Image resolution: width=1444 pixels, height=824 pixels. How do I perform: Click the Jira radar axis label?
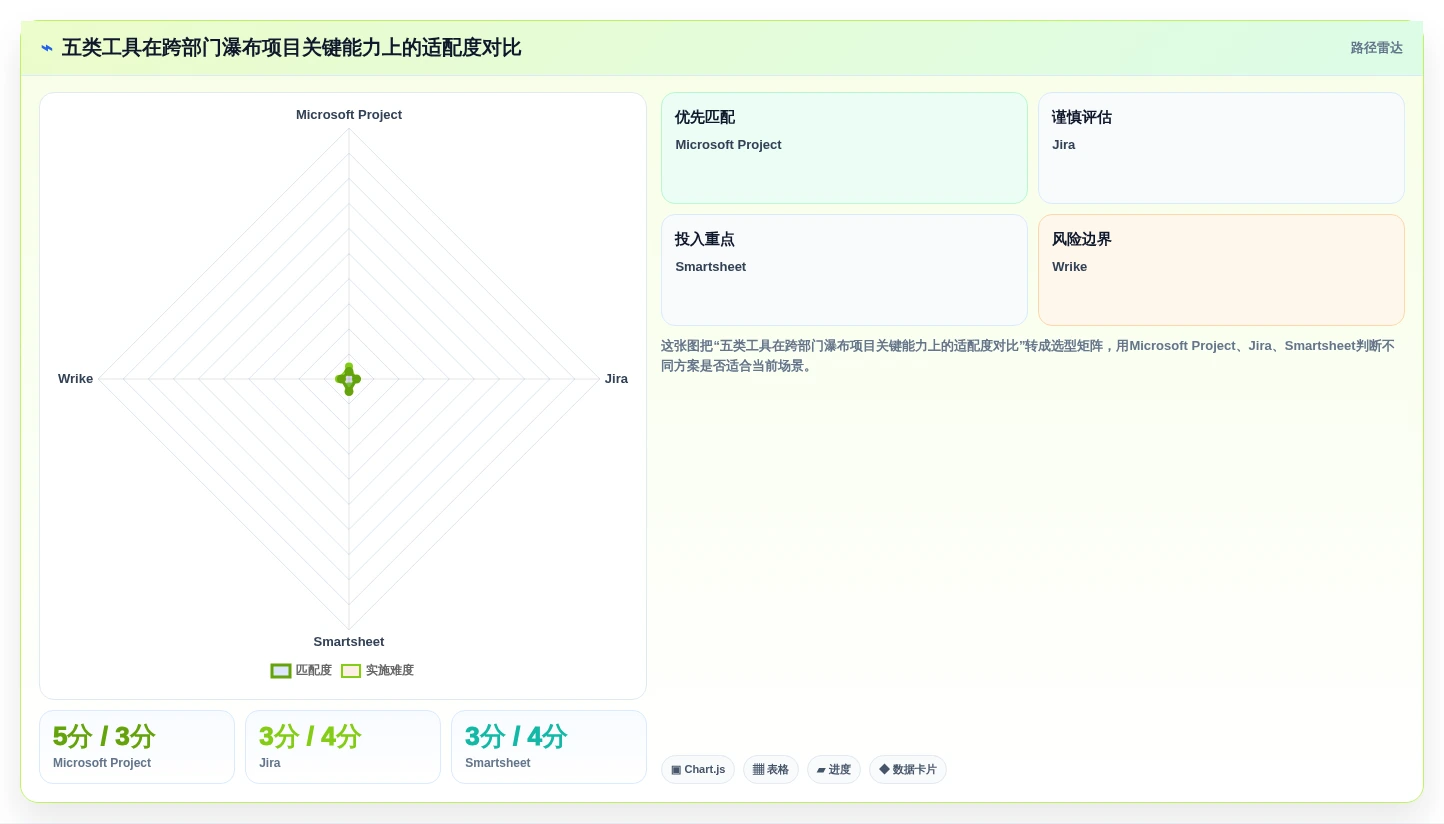tap(616, 379)
